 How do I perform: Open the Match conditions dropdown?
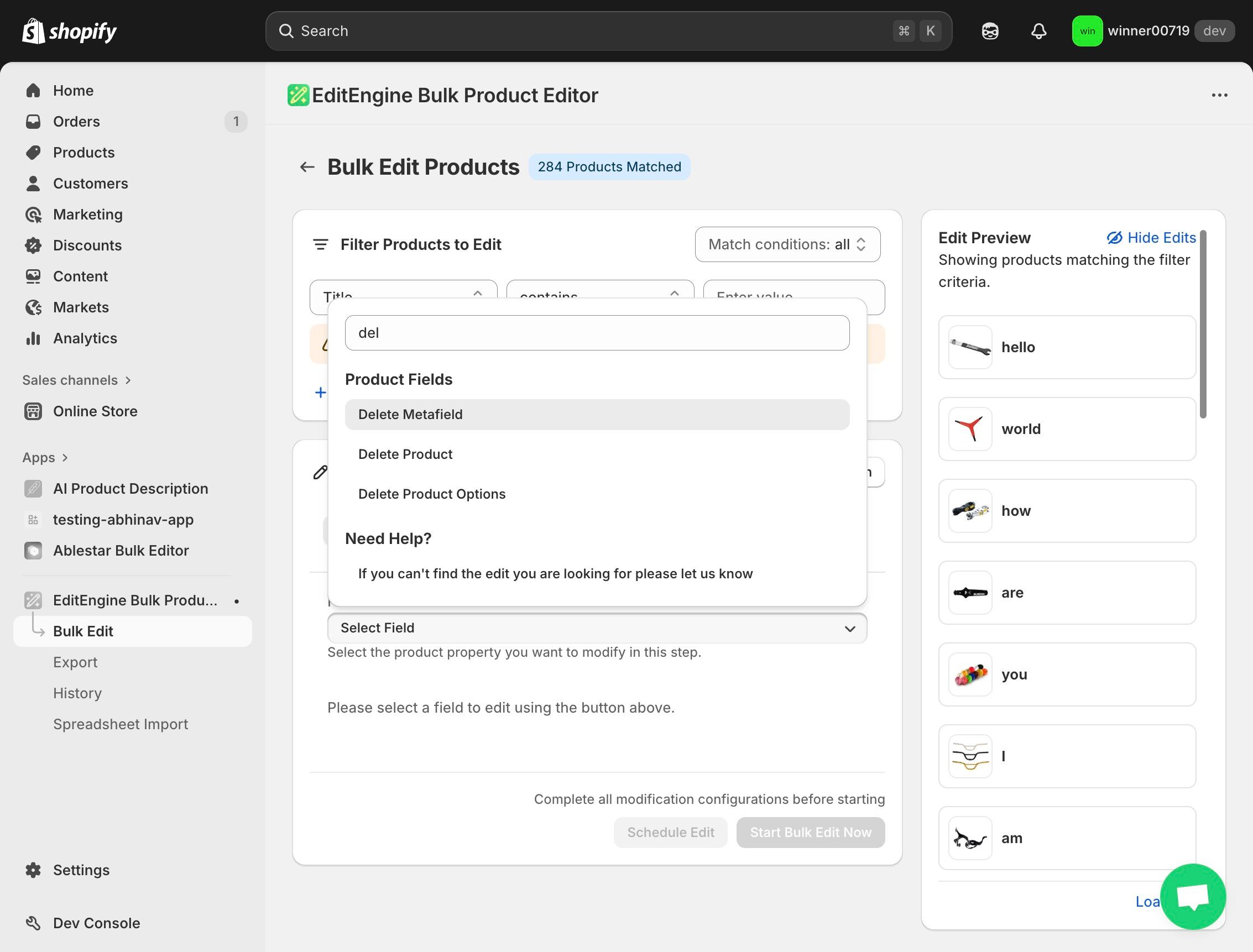tap(787, 245)
